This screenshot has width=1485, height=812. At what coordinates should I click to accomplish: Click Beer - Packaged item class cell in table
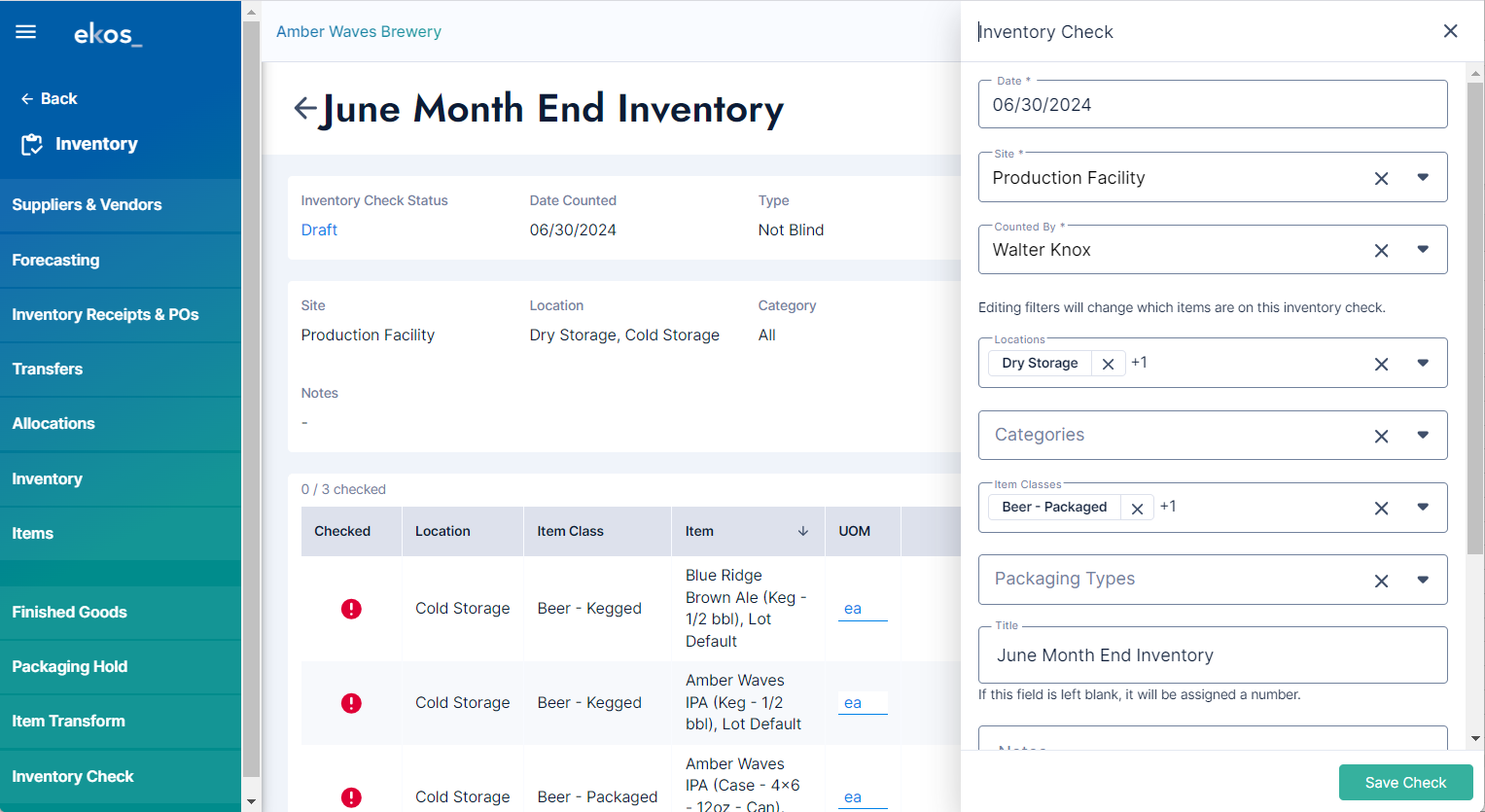click(597, 797)
